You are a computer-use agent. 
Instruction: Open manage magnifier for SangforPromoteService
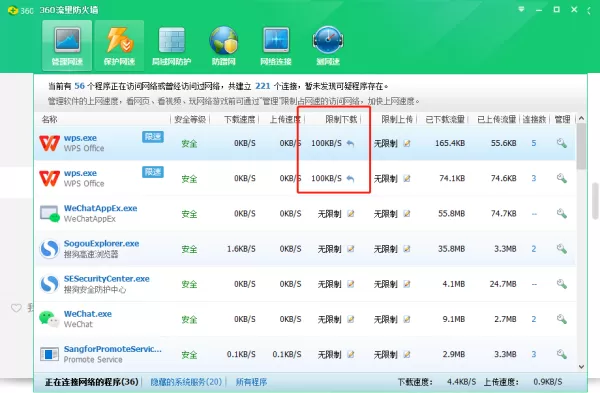[562, 355]
